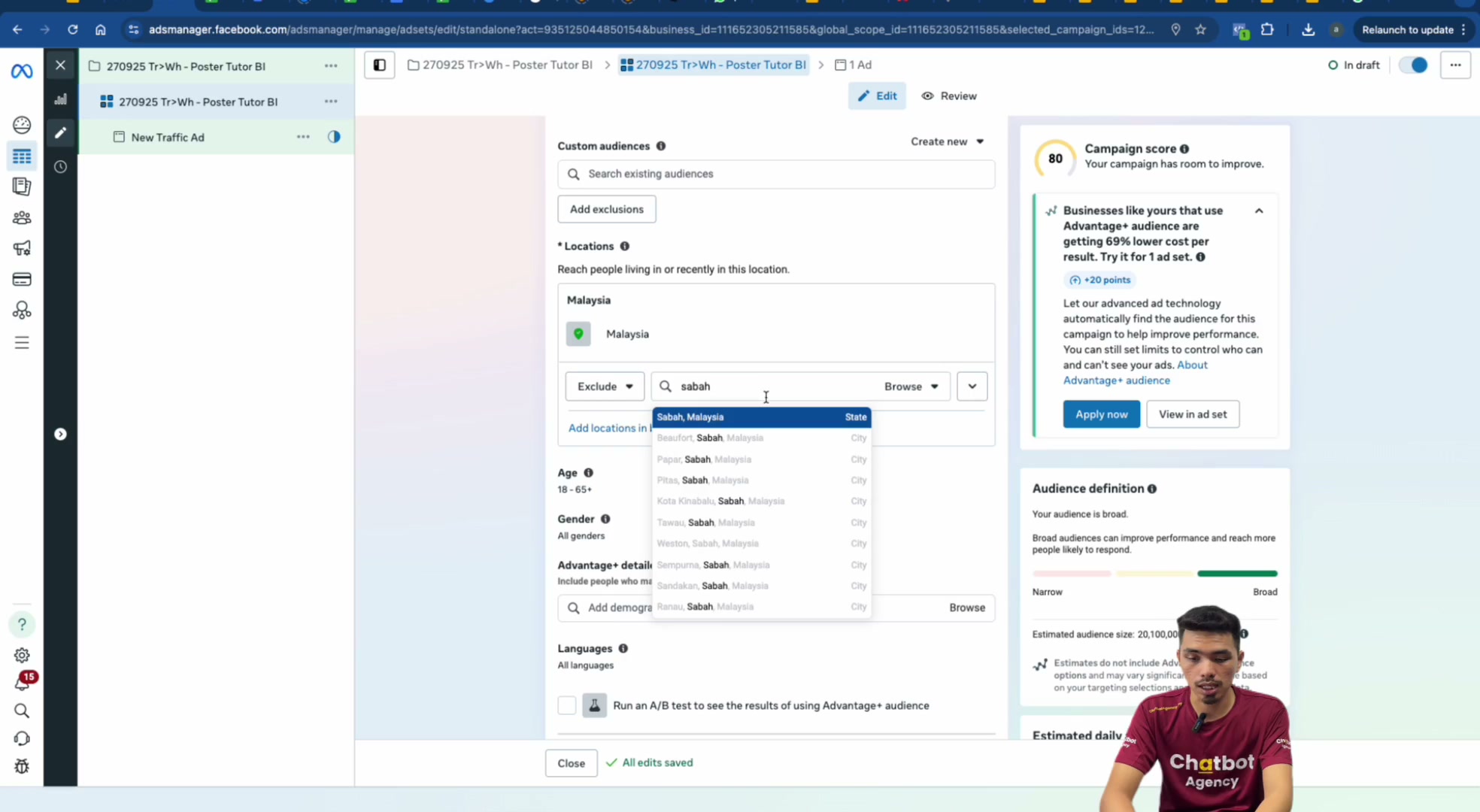
Task: Open the megaphone advertising icon
Action: pos(22,249)
